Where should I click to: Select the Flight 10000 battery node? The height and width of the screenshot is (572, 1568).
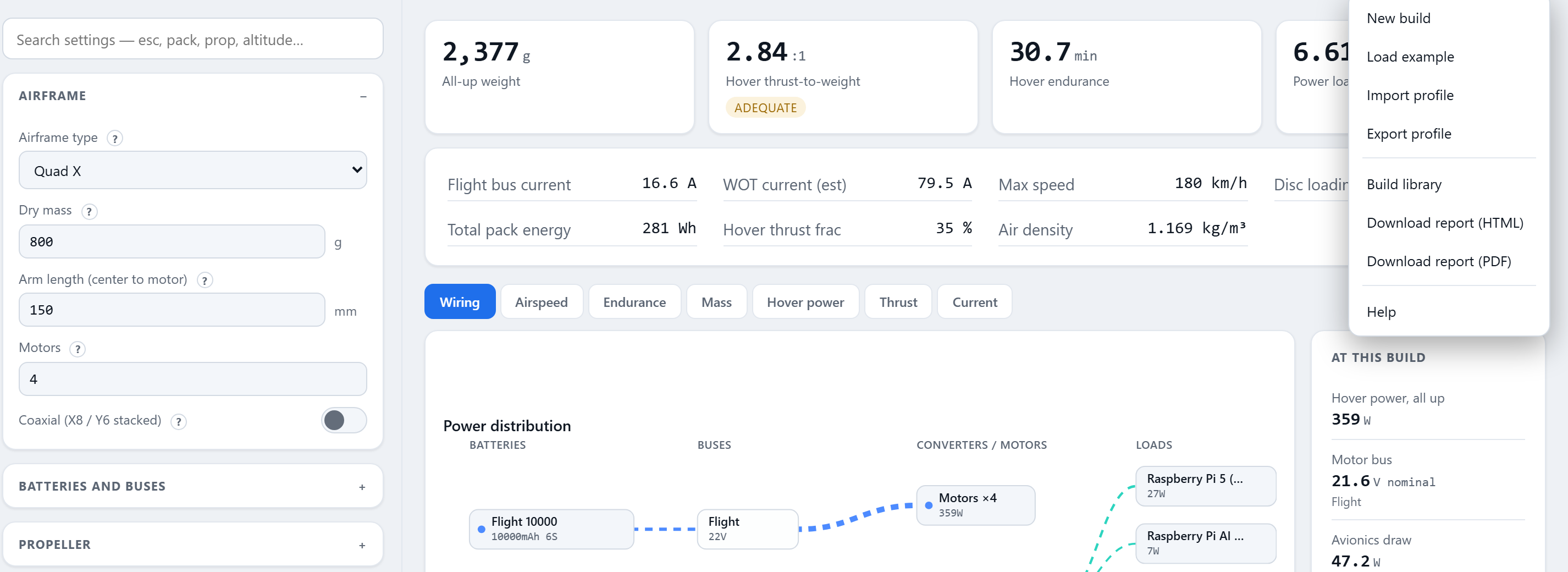[551, 529]
